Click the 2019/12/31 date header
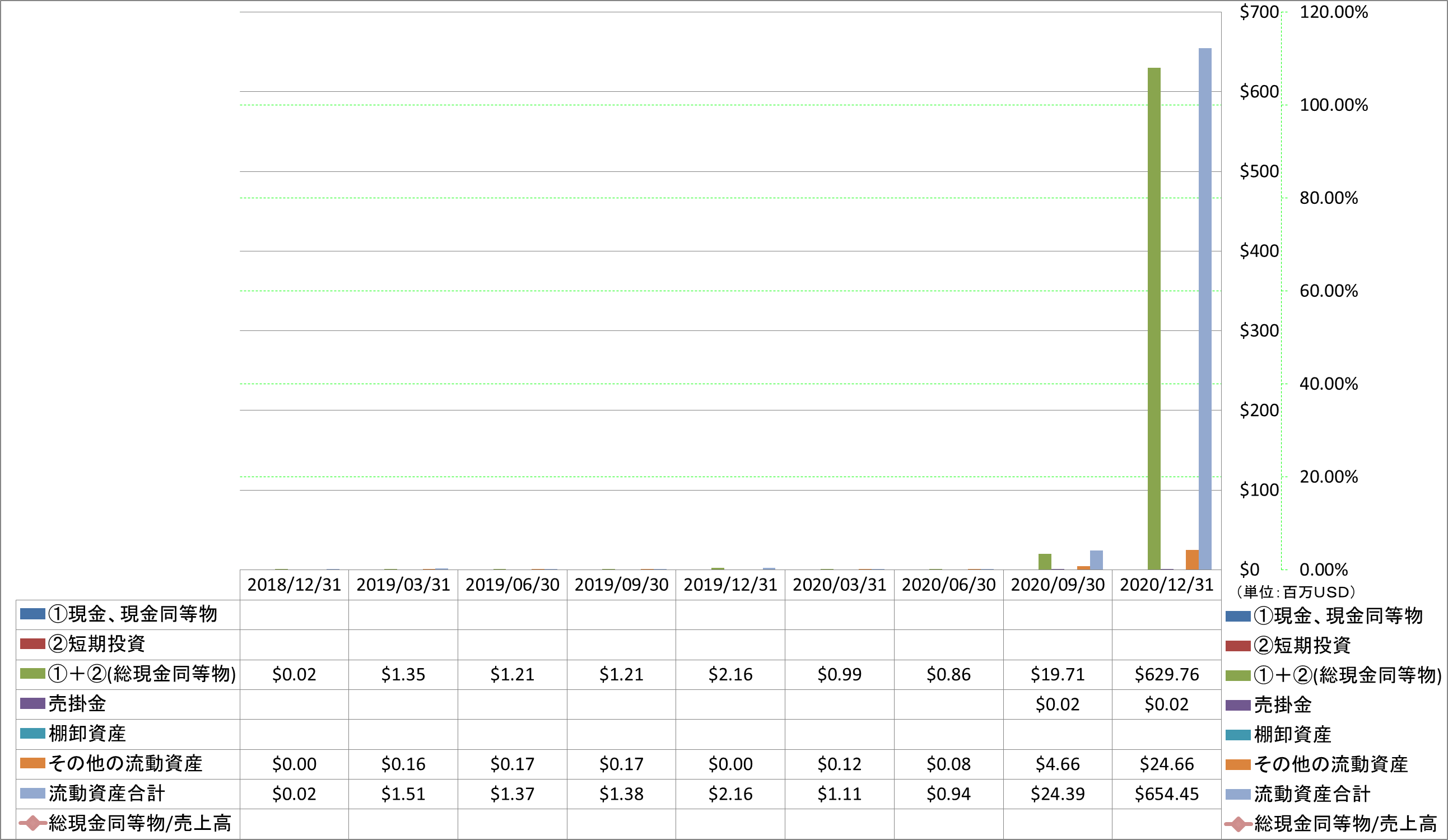 click(x=730, y=585)
